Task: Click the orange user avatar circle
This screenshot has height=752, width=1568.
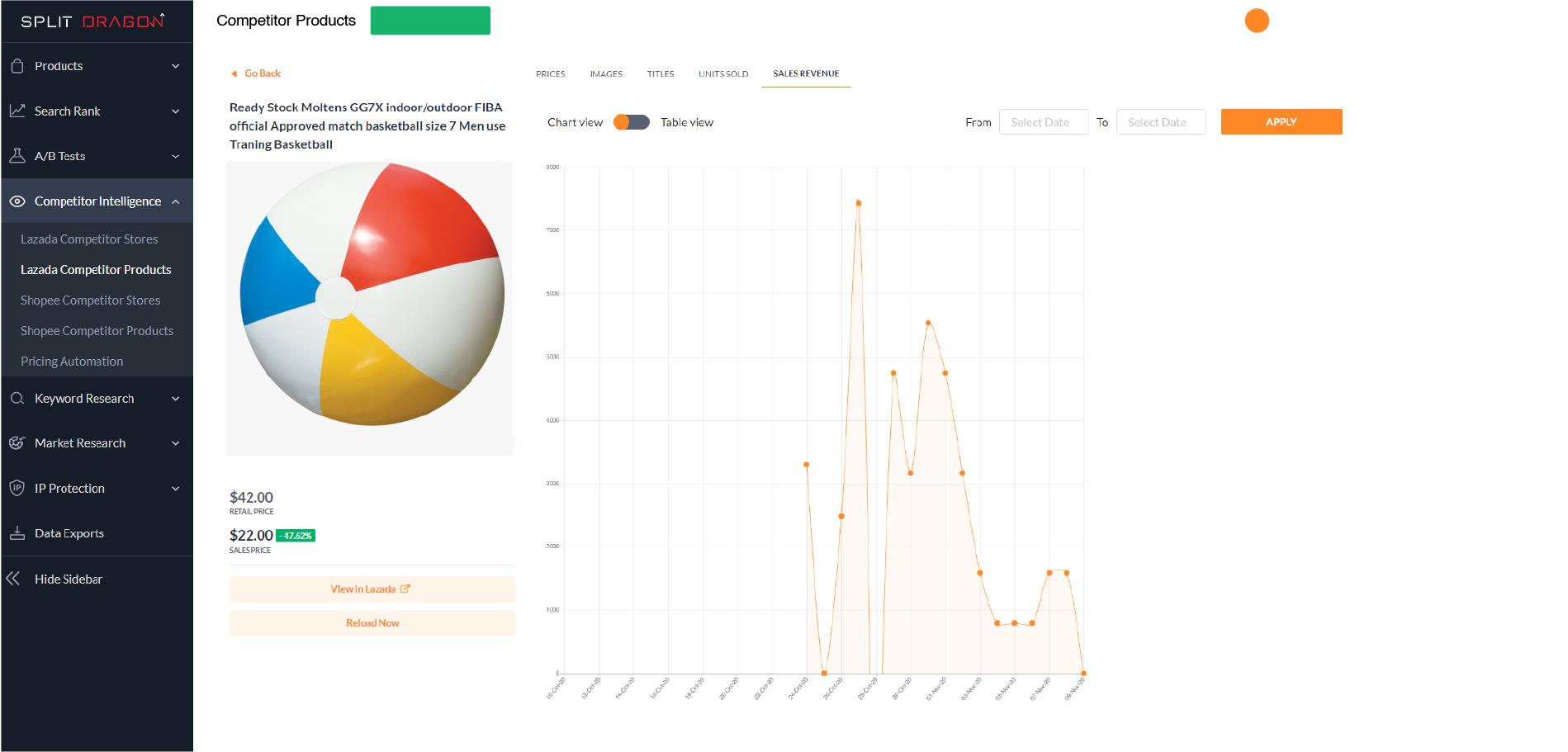Action: click(1257, 21)
